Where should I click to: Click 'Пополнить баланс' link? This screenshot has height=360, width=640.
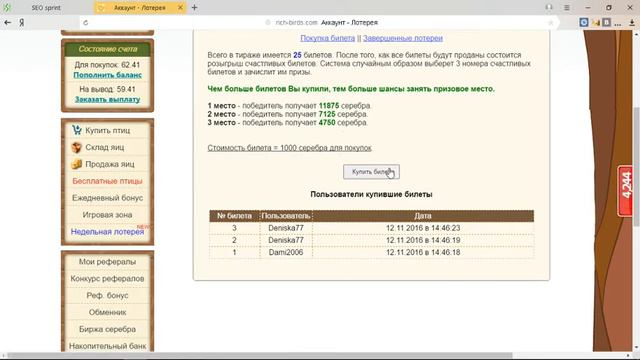(x=107, y=75)
